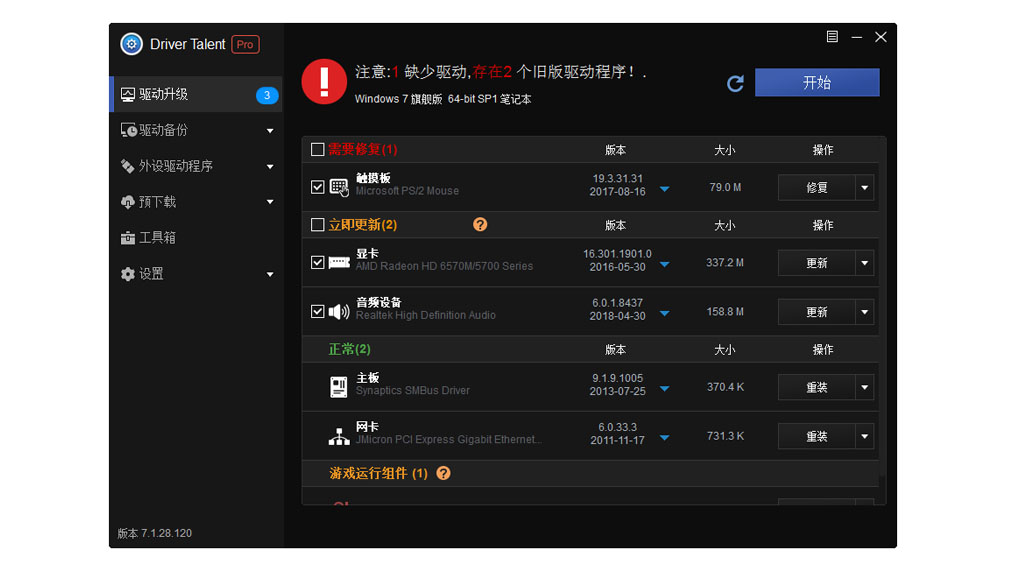This screenshot has height=570, width=1024.
Task: Open the arrow beside 修复 button
Action: coord(865,188)
